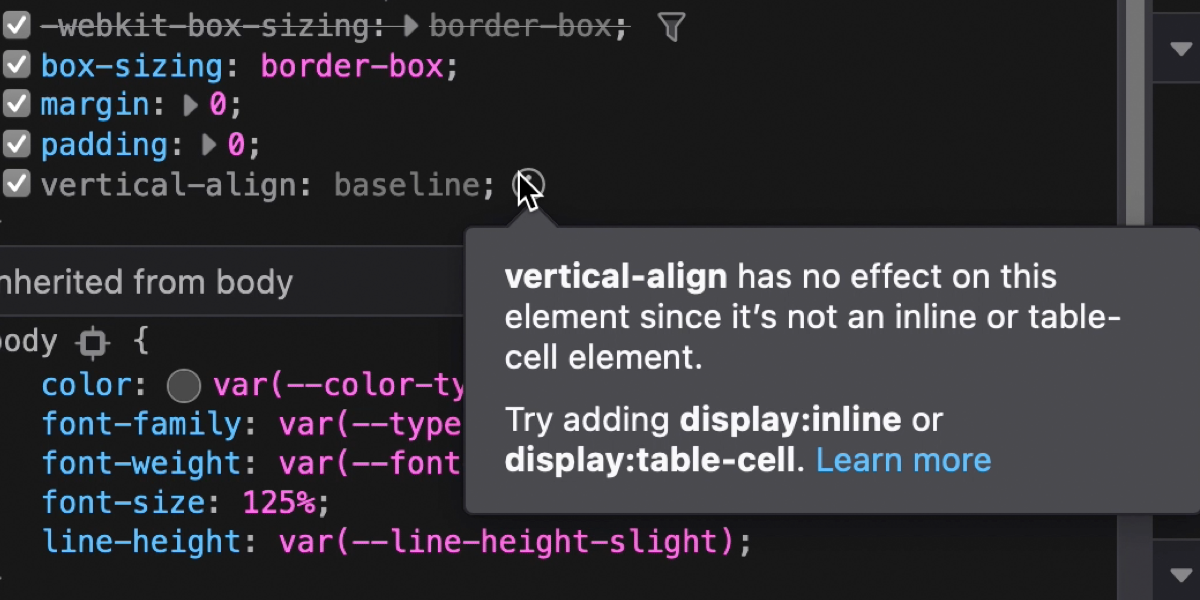Toggle the margin declaration checkbox

tap(17, 105)
